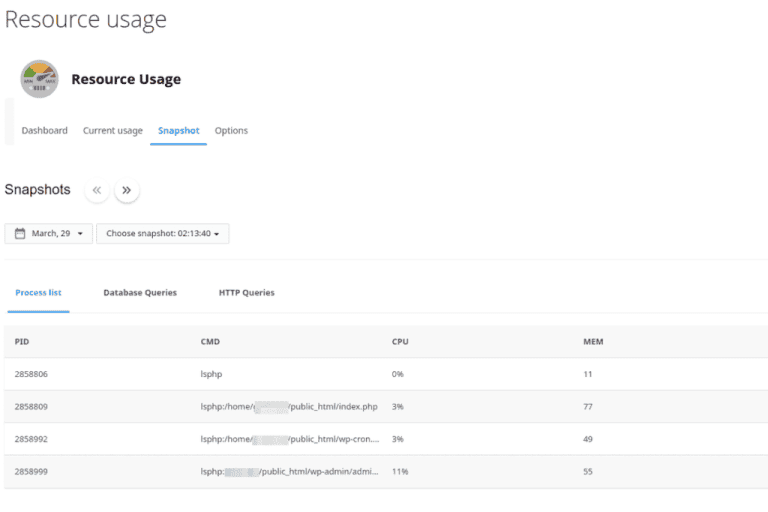Click the PID column header

tap(22, 342)
